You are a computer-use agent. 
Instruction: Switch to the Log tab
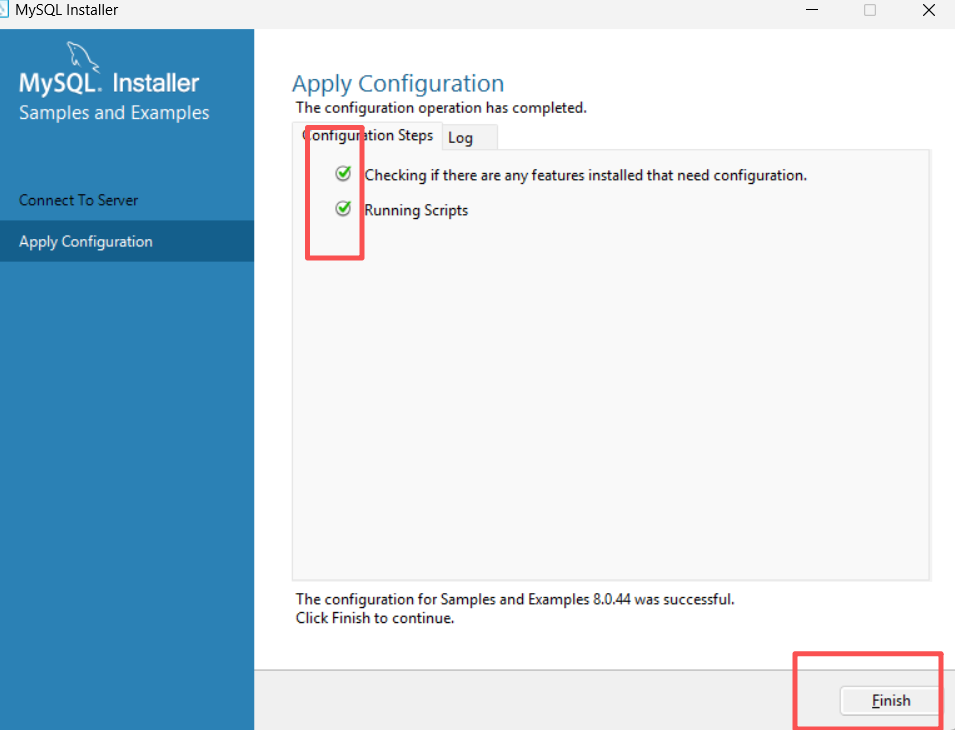click(470, 138)
